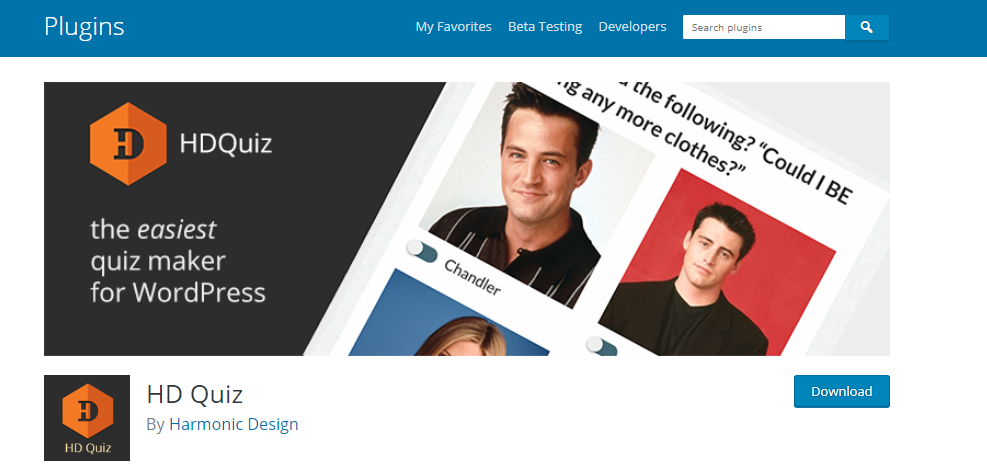Open Developers menu item
This screenshot has height=468, width=987.
(632, 27)
